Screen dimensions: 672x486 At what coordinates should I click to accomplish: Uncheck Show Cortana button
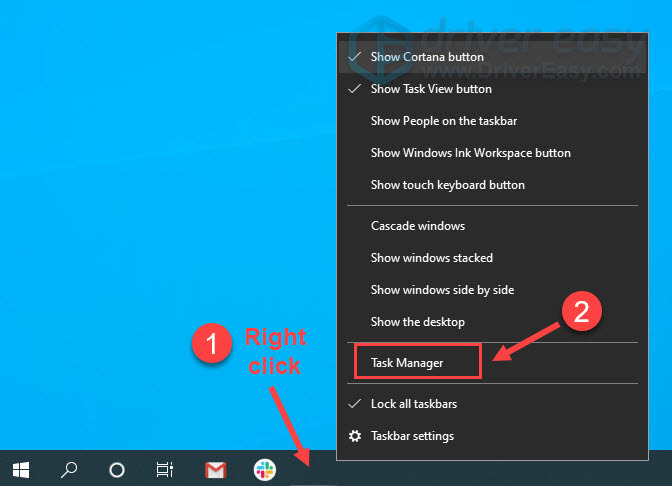pos(427,57)
